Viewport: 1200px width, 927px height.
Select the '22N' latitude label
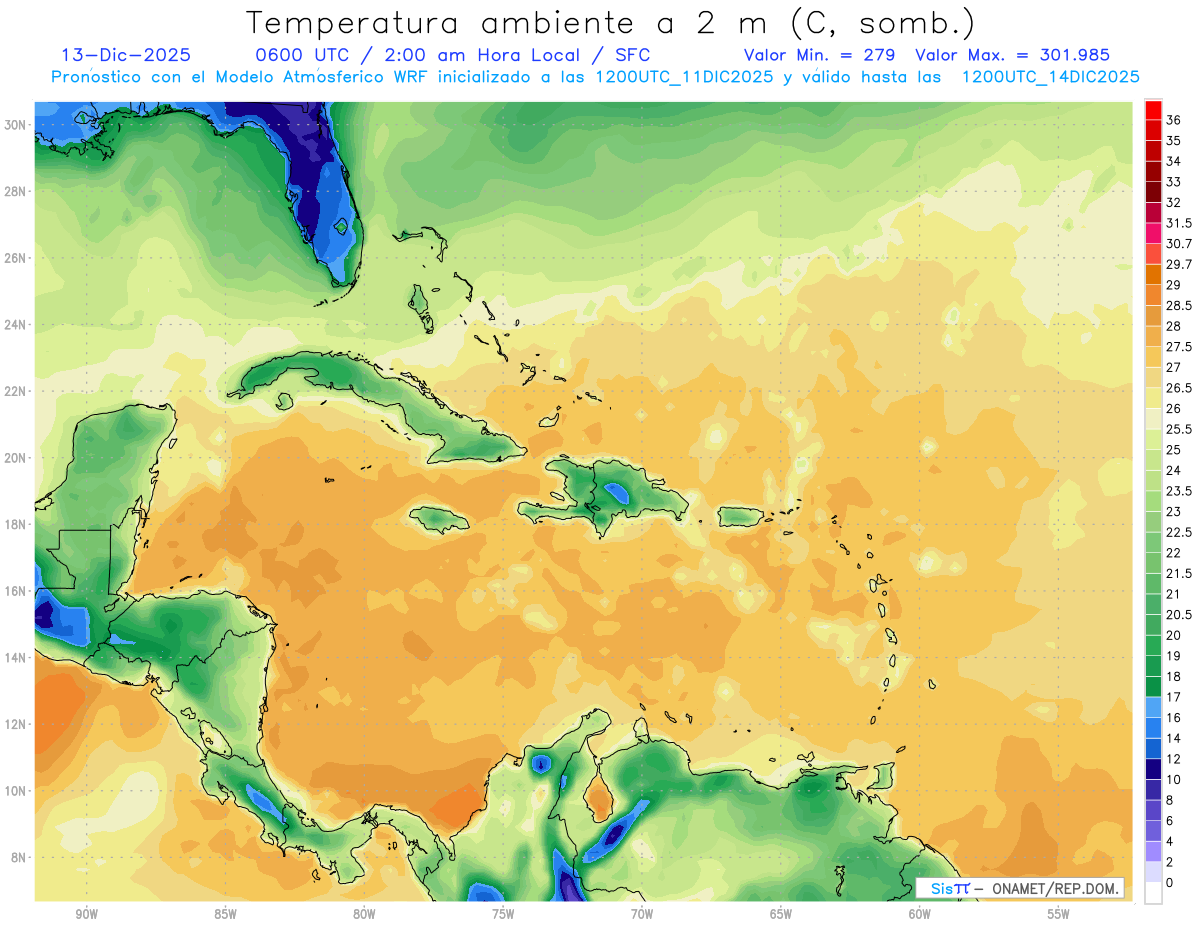(x=17, y=391)
